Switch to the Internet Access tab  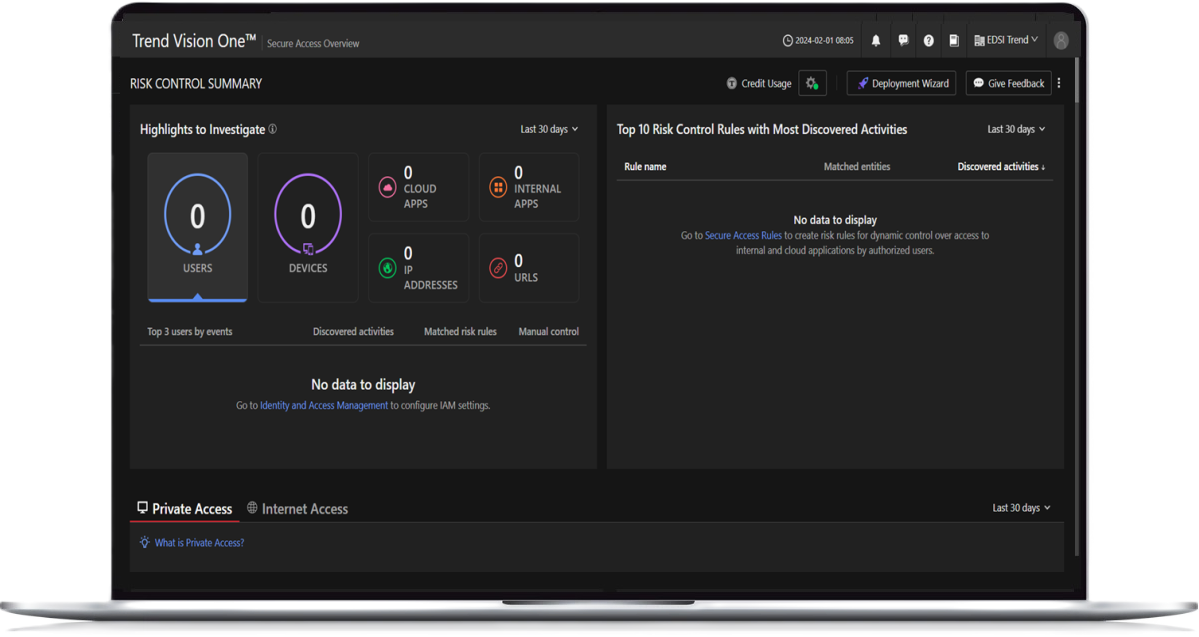pyautogui.click(x=297, y=509)
